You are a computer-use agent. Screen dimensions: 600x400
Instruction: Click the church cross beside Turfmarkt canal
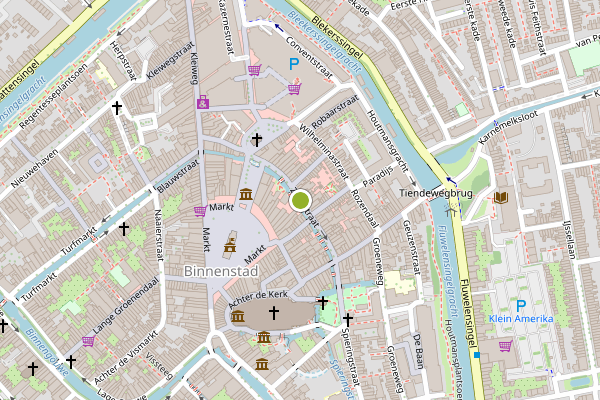(124, 229)
